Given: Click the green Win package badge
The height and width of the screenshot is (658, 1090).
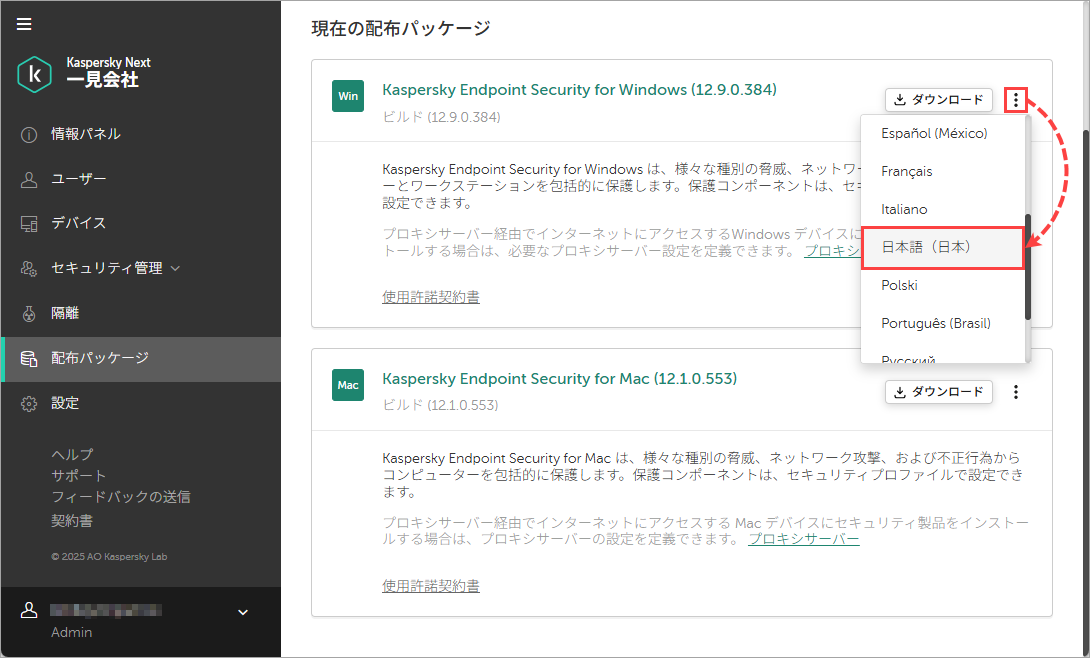Looking at the screenshot, I should [x=348, y=96].
